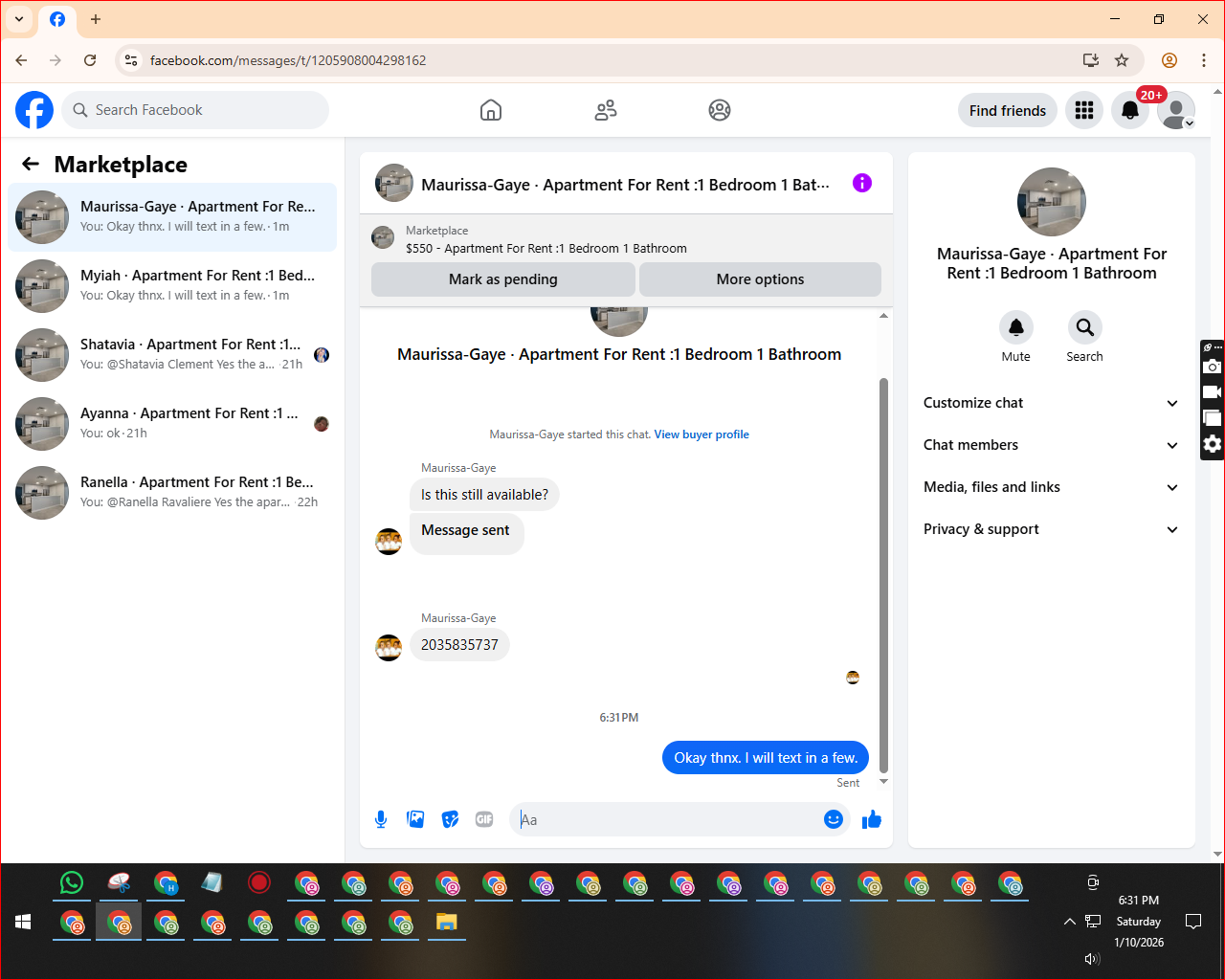Screen dimensions: 1225x980
Task: Open WhatsApp from the taskbar
Action: pyautogui.click(x=72, y=882)
